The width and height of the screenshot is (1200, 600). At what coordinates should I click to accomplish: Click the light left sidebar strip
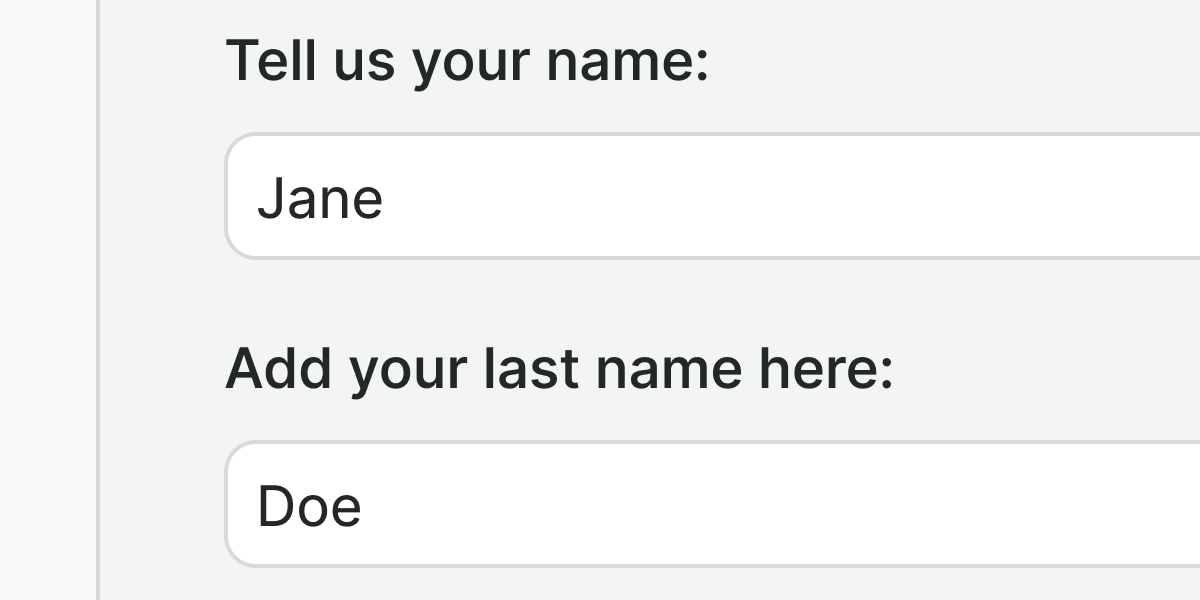tap(45, 300)
